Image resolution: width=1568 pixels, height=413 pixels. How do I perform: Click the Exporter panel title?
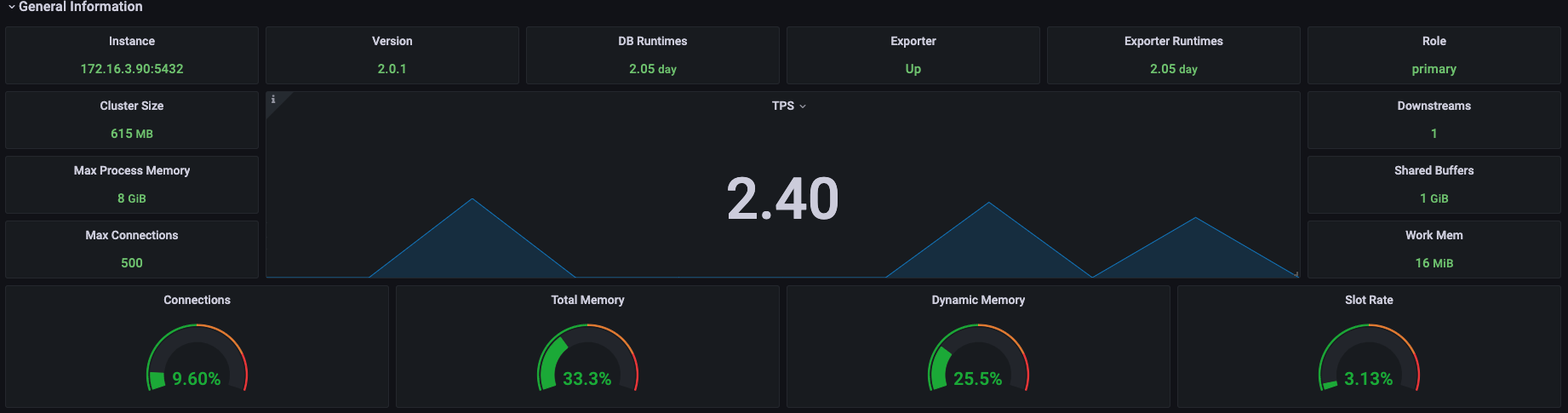913,41
